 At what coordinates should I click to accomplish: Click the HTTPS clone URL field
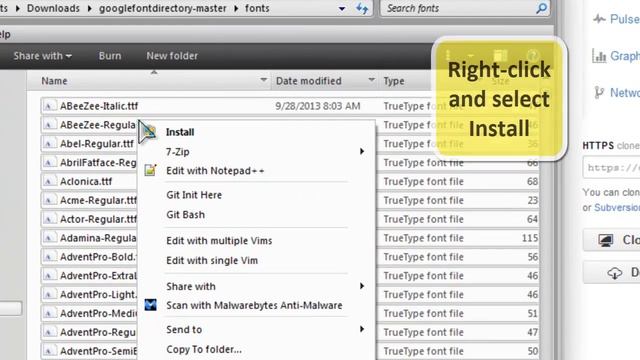(x=612, y=167)
